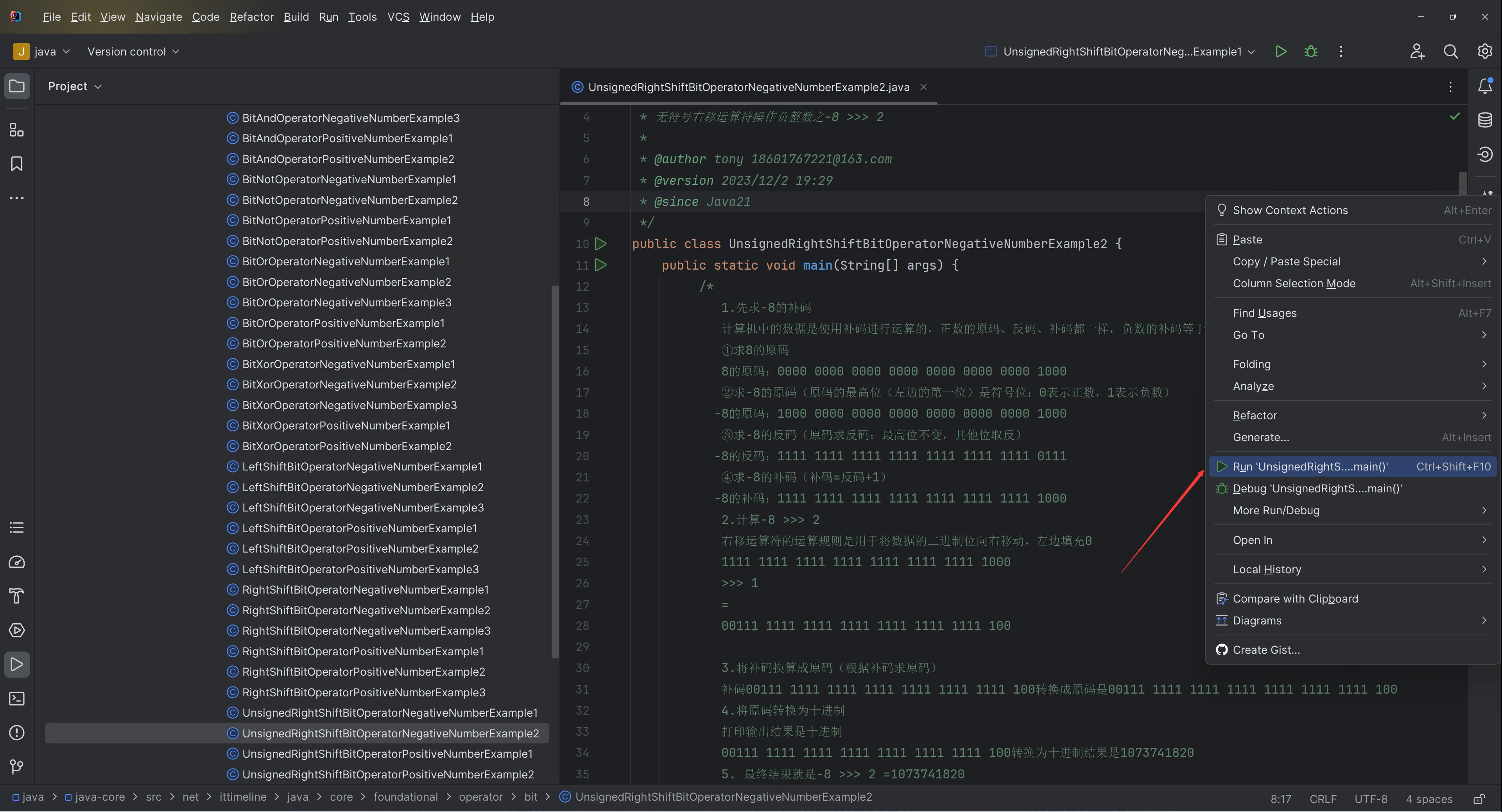This screenshot has height=812, width=1502.
Task: Expand the Project view dropdown
Action: pos(75,86)
